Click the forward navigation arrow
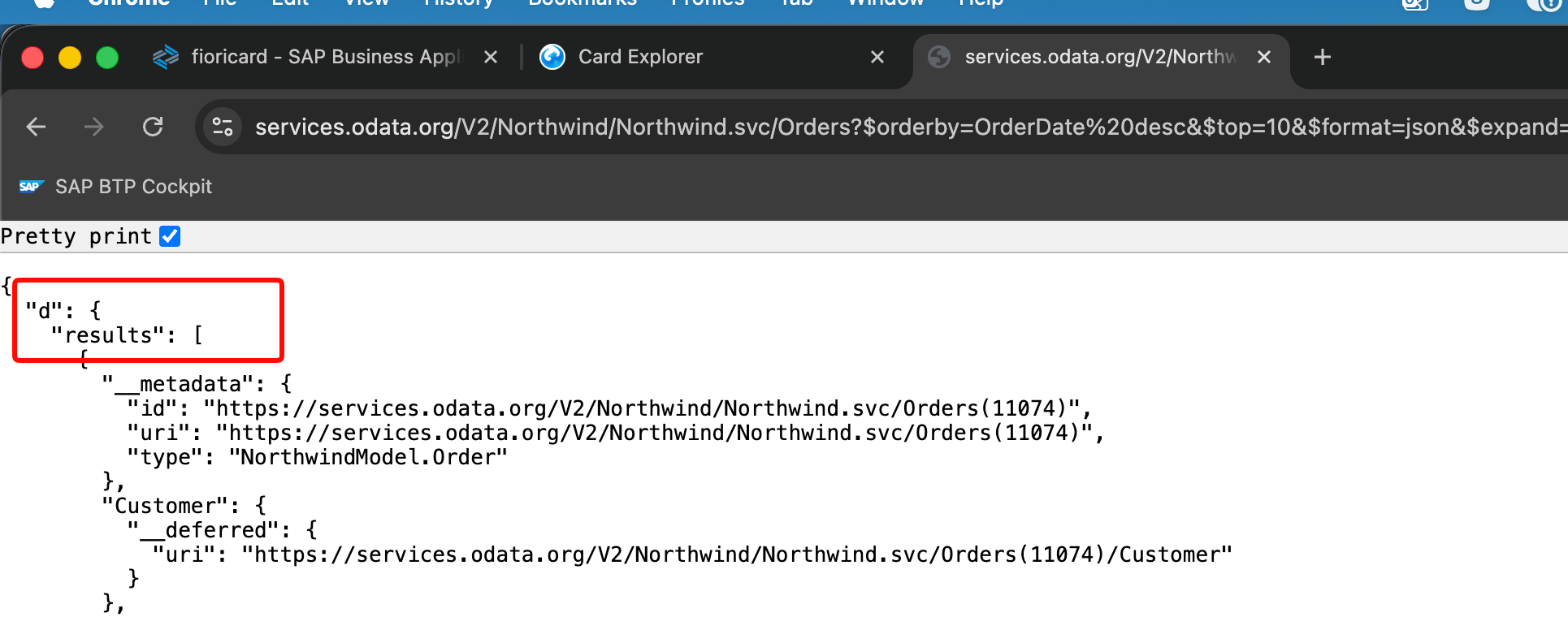The width and height of the screenshot is (1568, 617). [94, 127]
